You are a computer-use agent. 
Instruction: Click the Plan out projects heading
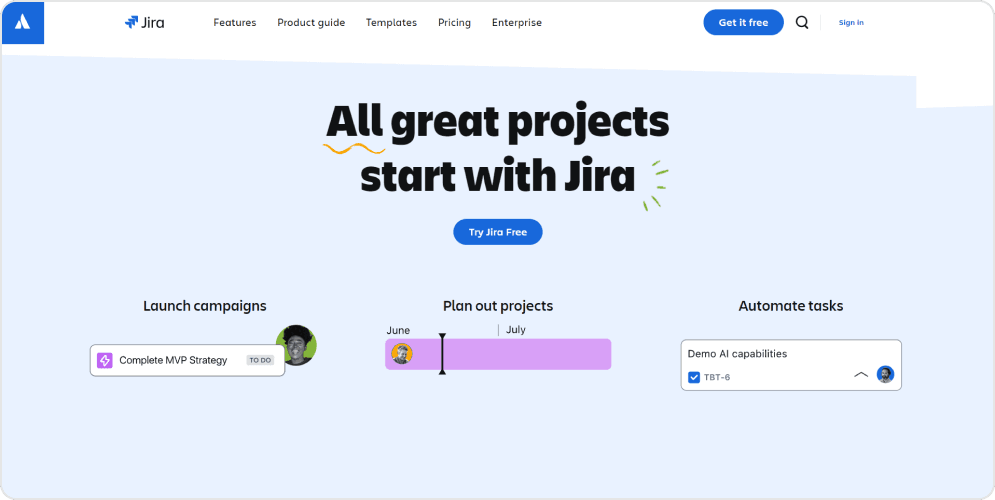[x=498, y=306]
